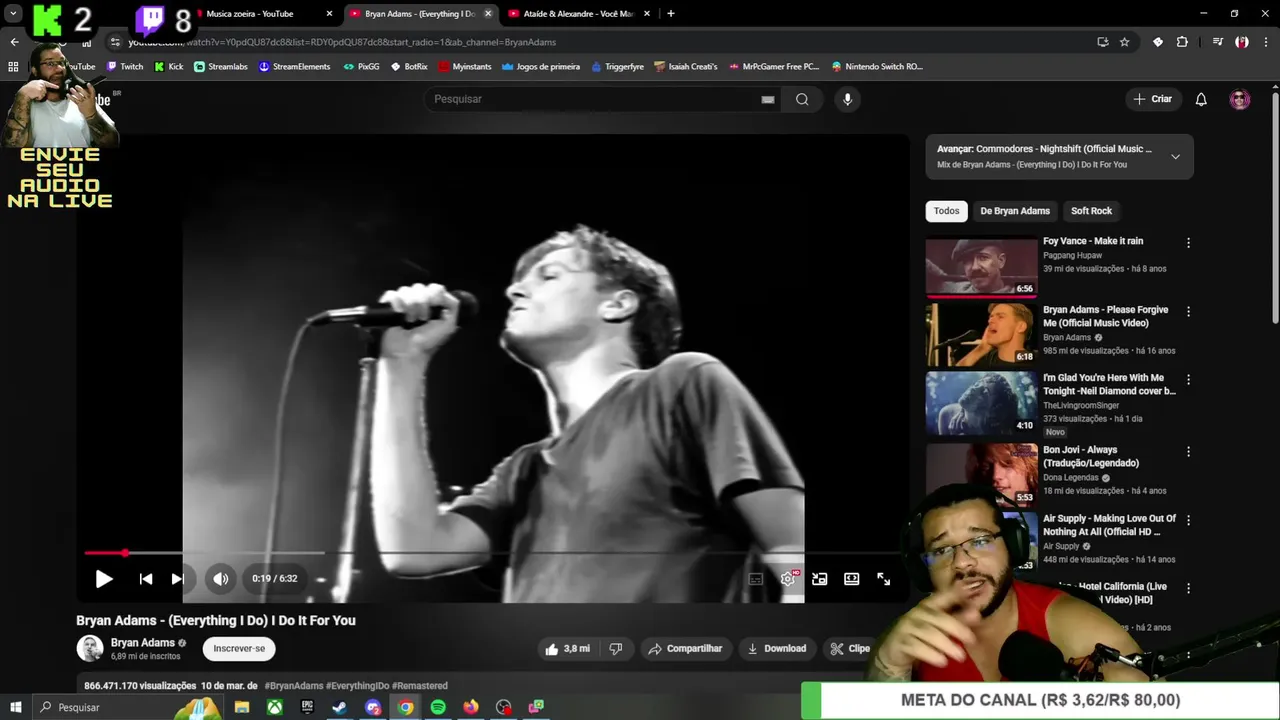Viewport: 1280px width, 720px height.
Task: Select the De Bryan Adams filter chip
Action: coord(1015,211)
